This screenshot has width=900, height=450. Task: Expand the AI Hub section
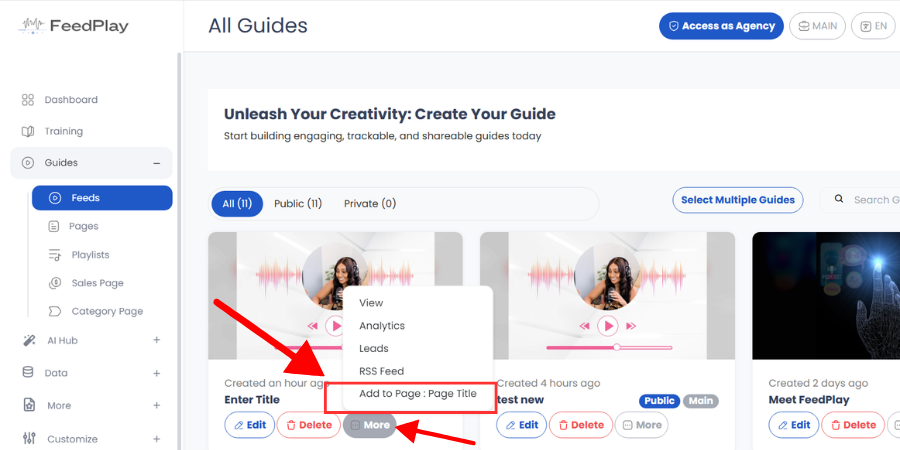pos(156,340)
